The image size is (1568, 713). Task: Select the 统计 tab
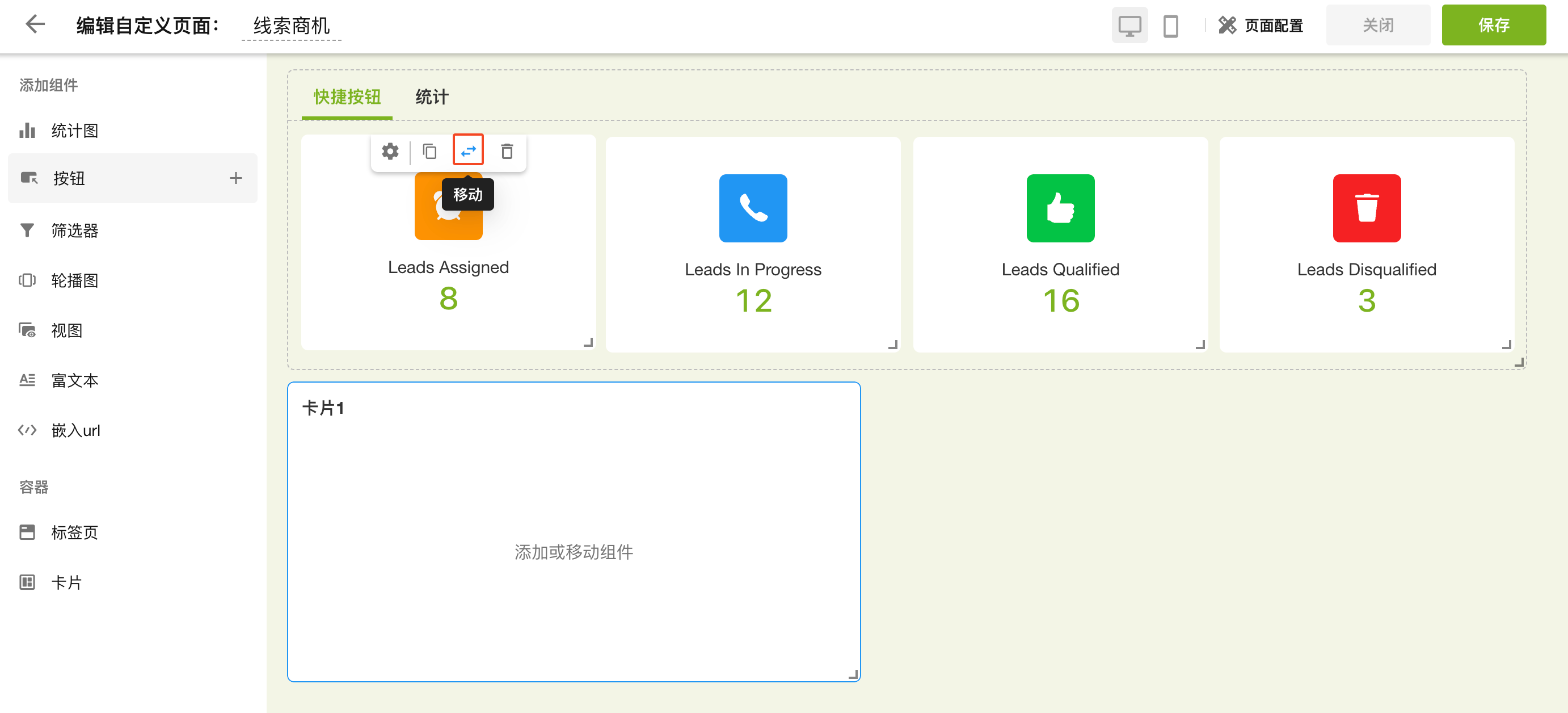432,97
